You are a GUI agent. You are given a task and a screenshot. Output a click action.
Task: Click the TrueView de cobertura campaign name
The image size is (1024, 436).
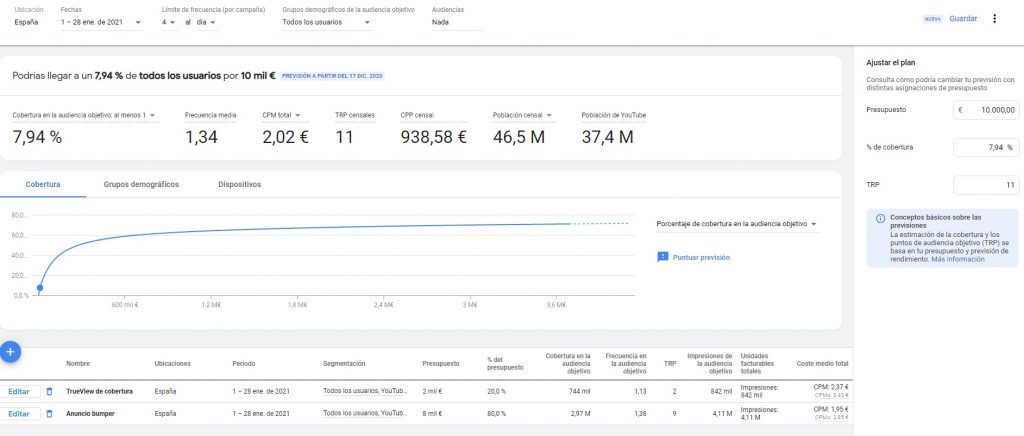(x=99, y=392)
